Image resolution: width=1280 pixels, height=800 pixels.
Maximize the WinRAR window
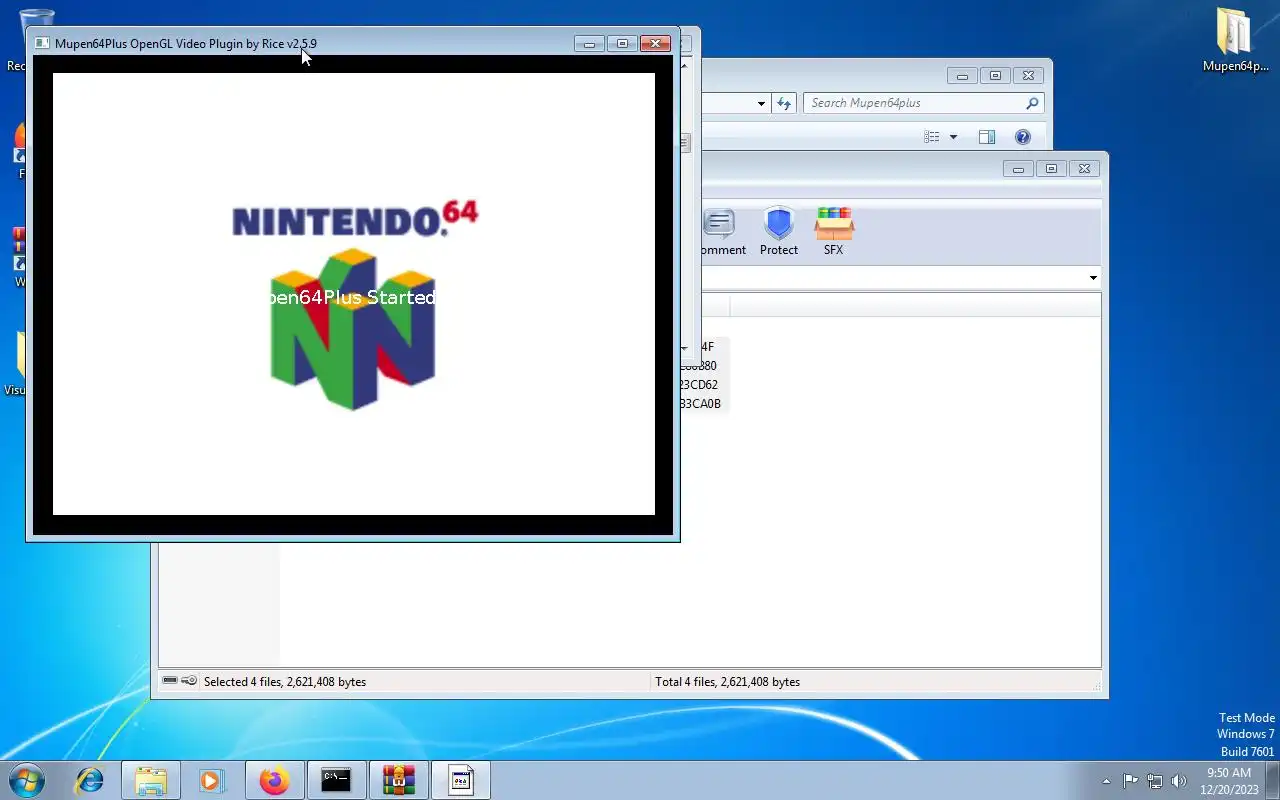(x=1051, y=169)
